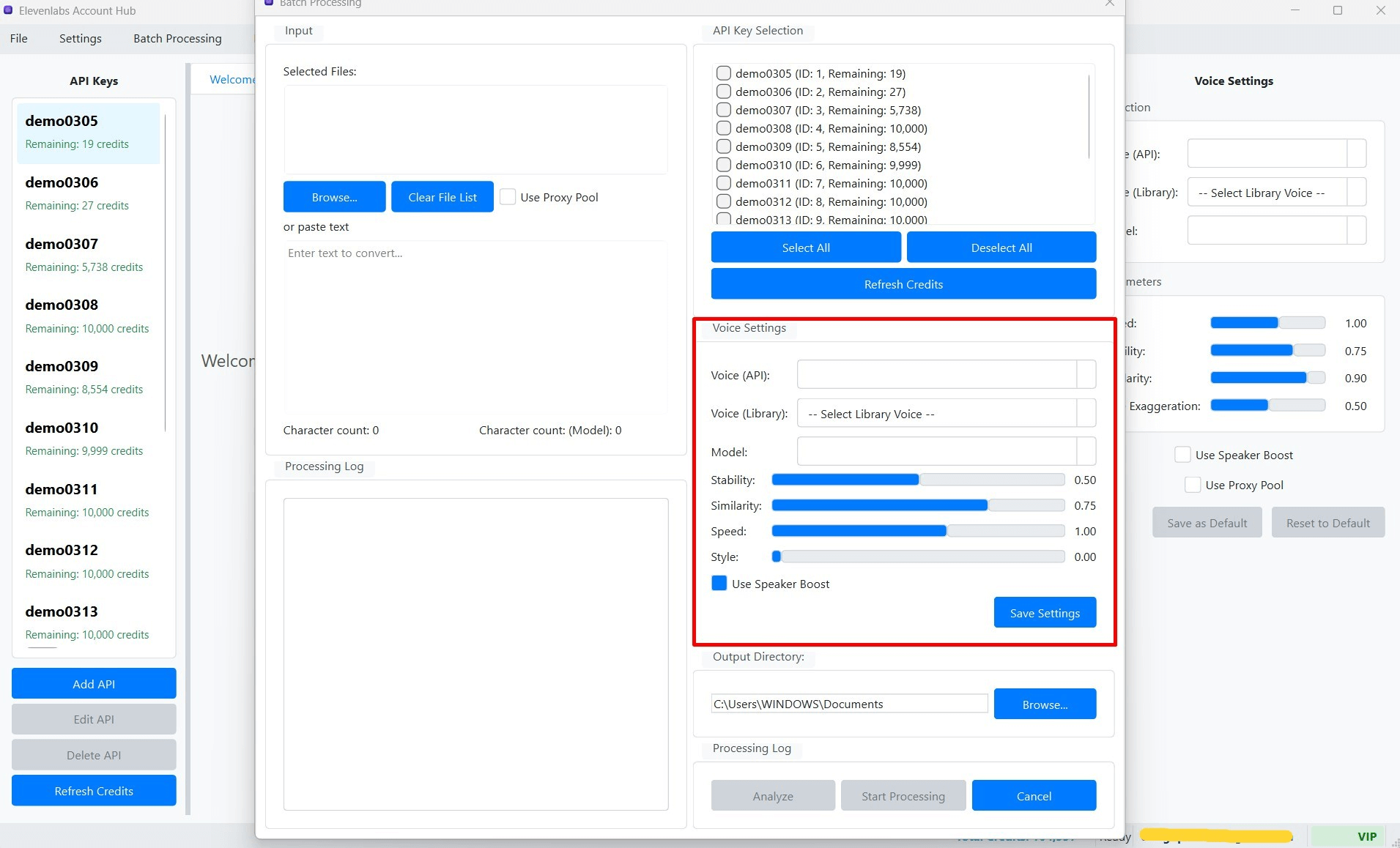Click the Batch Processing dialog title icon
The image size is (1400, 848).
coord(269,3)
